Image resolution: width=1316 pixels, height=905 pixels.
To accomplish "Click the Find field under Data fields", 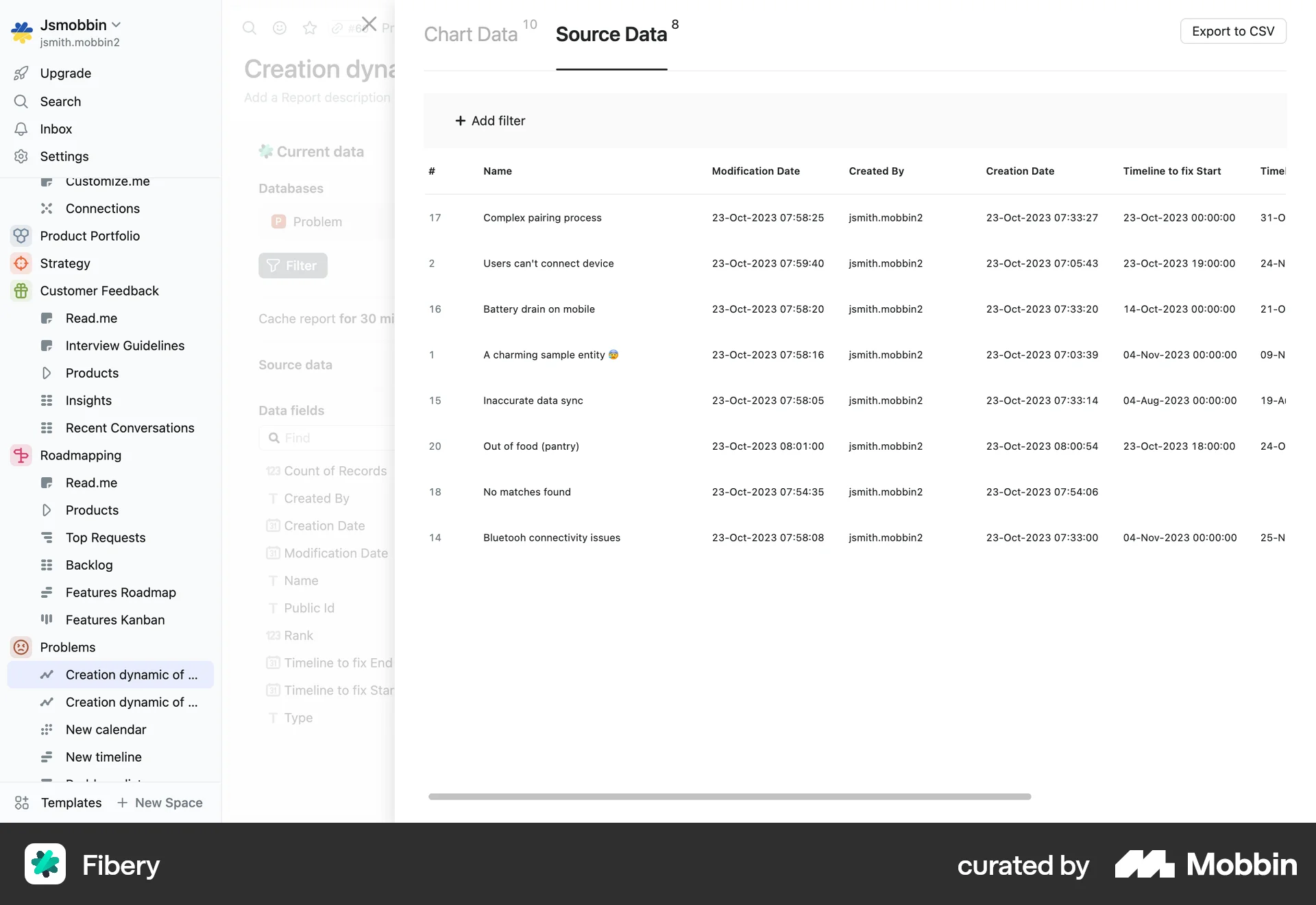I will 322,437.
